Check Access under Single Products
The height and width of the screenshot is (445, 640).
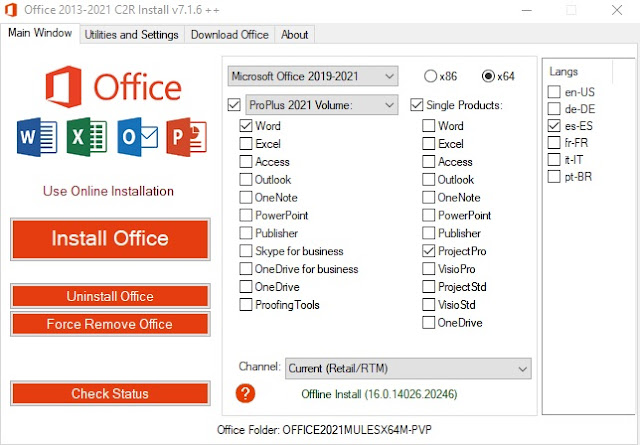(429, 162)
